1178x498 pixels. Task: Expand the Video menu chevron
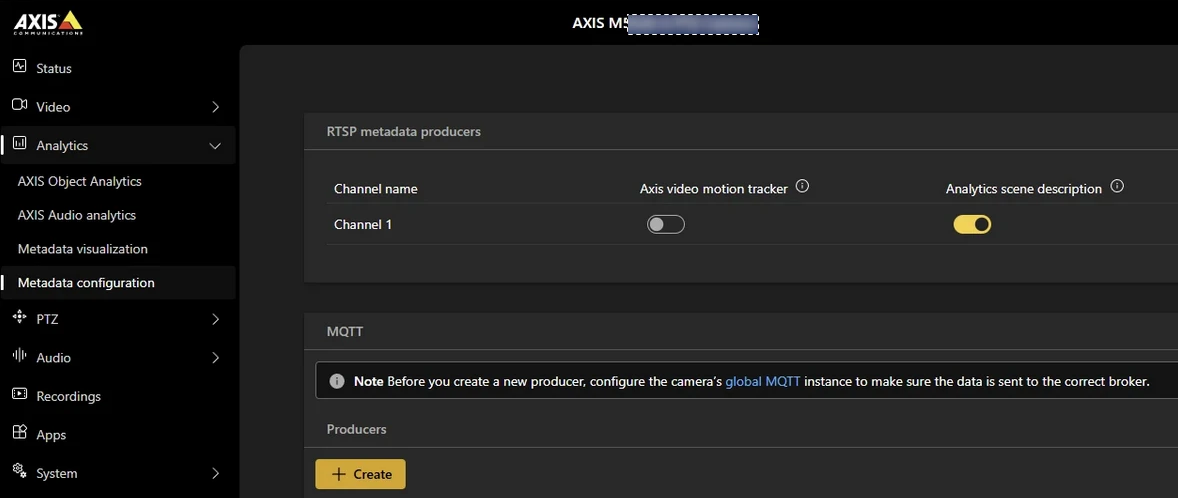(216, 107)
